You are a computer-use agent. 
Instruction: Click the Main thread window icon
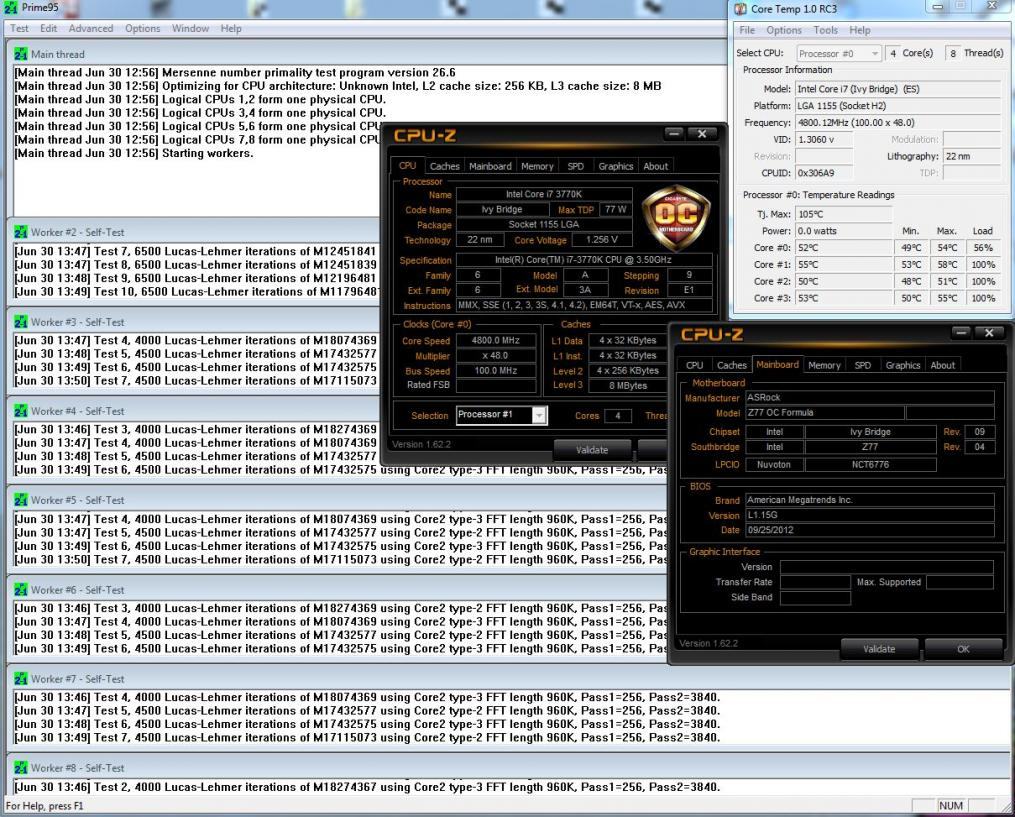click(20, 54)
